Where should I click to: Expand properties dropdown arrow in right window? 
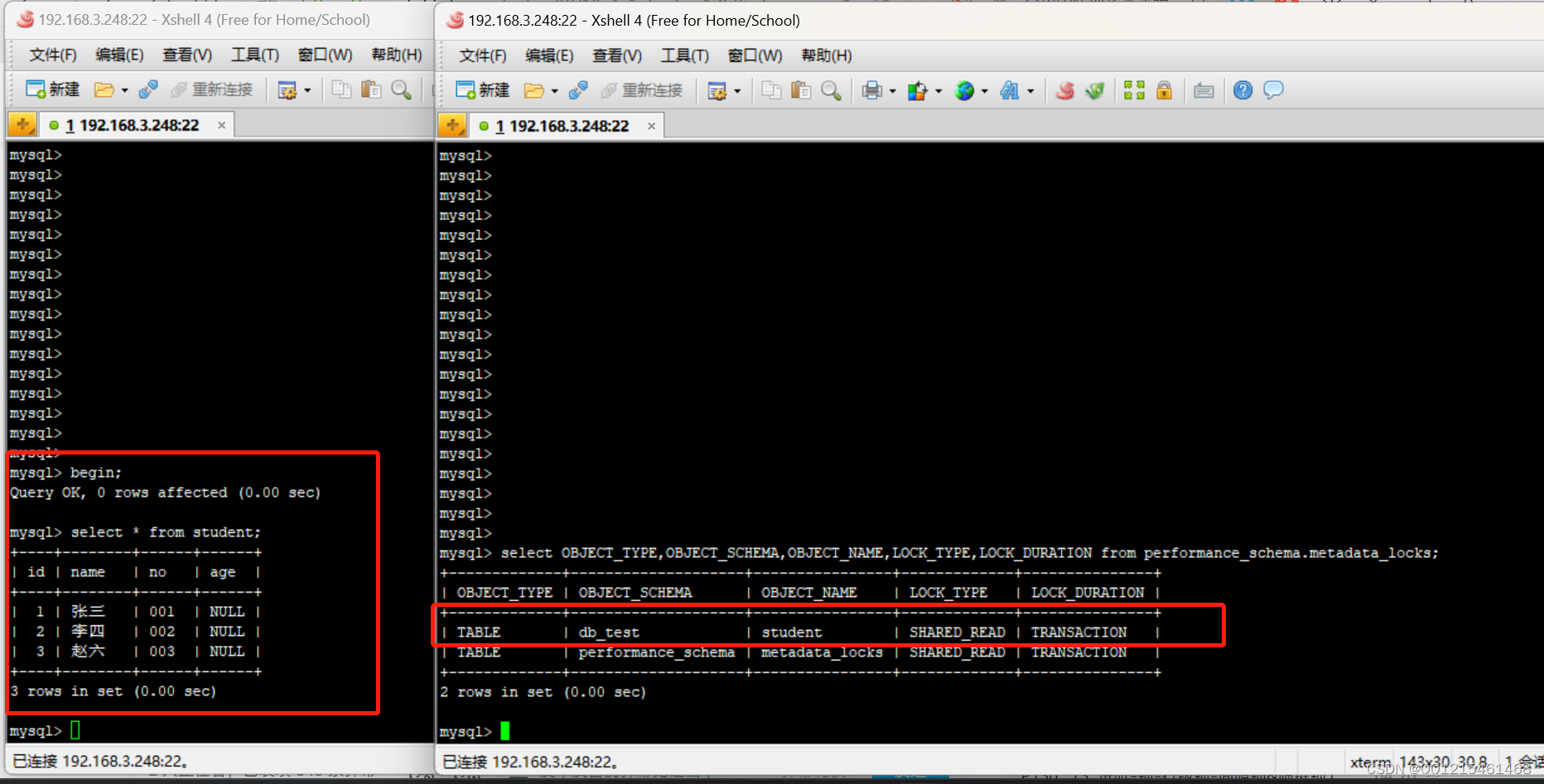click(x=737, y=91)
